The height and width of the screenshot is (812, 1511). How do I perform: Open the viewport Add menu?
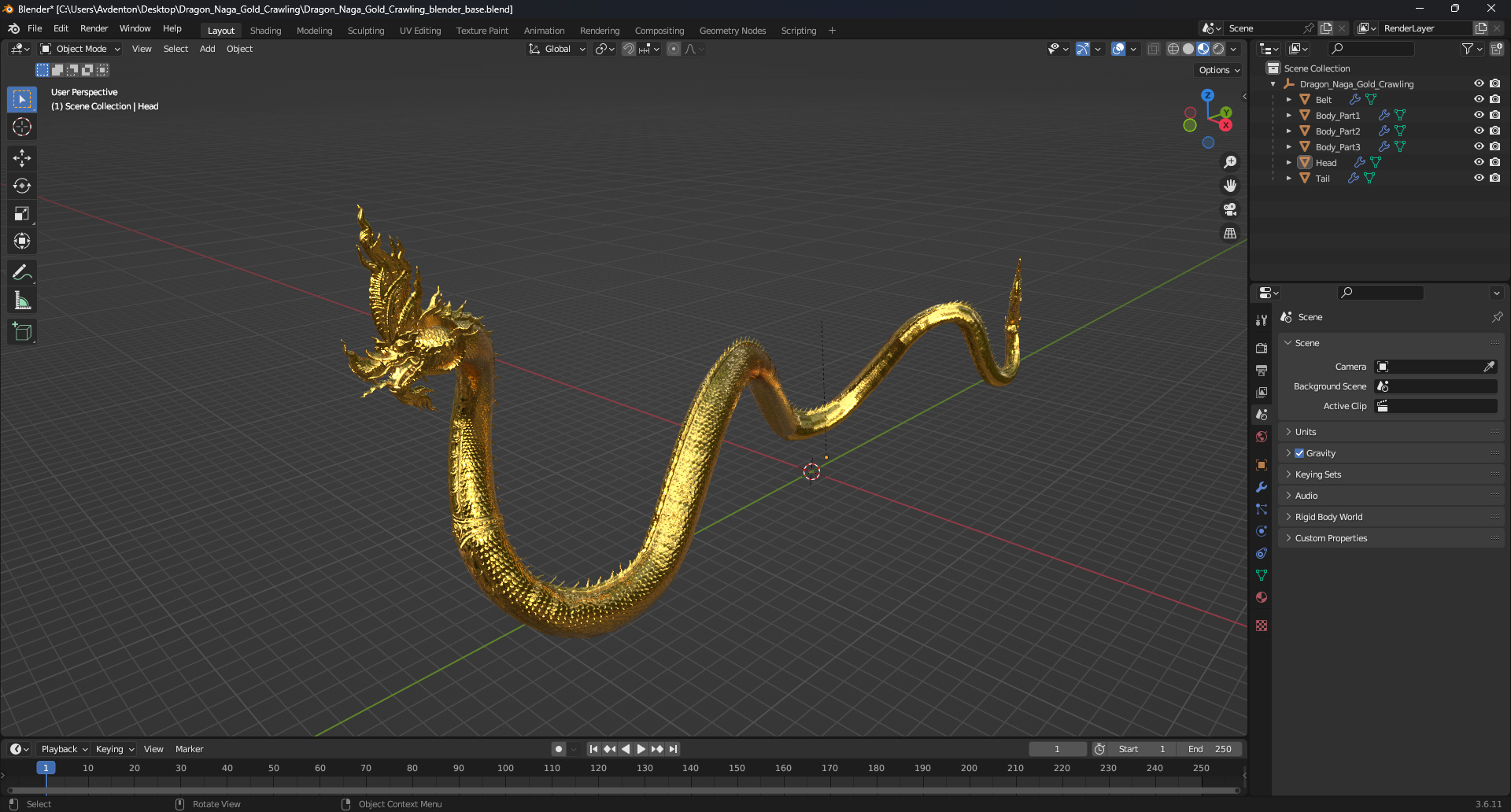[207, 49]
